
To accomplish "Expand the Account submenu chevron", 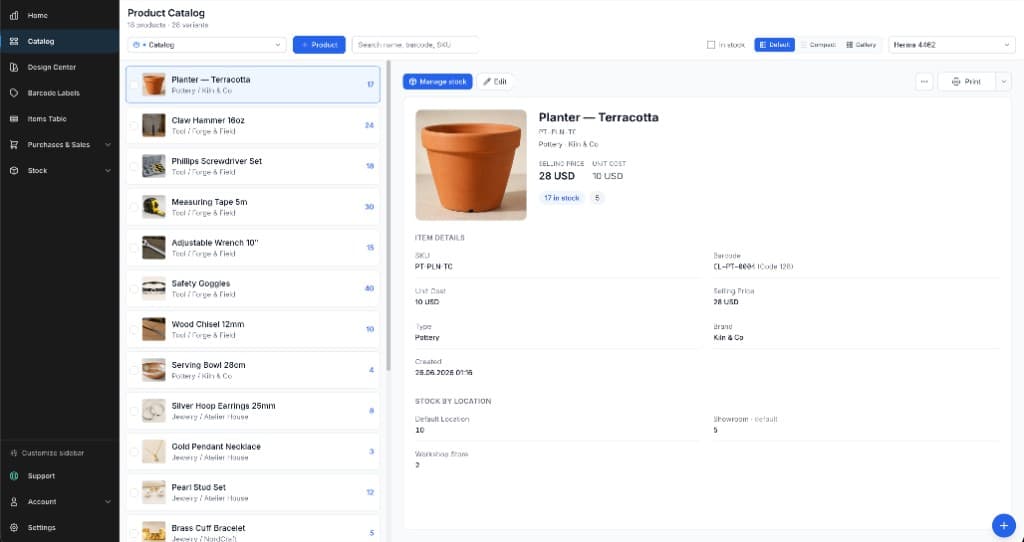I will point(108,502).
